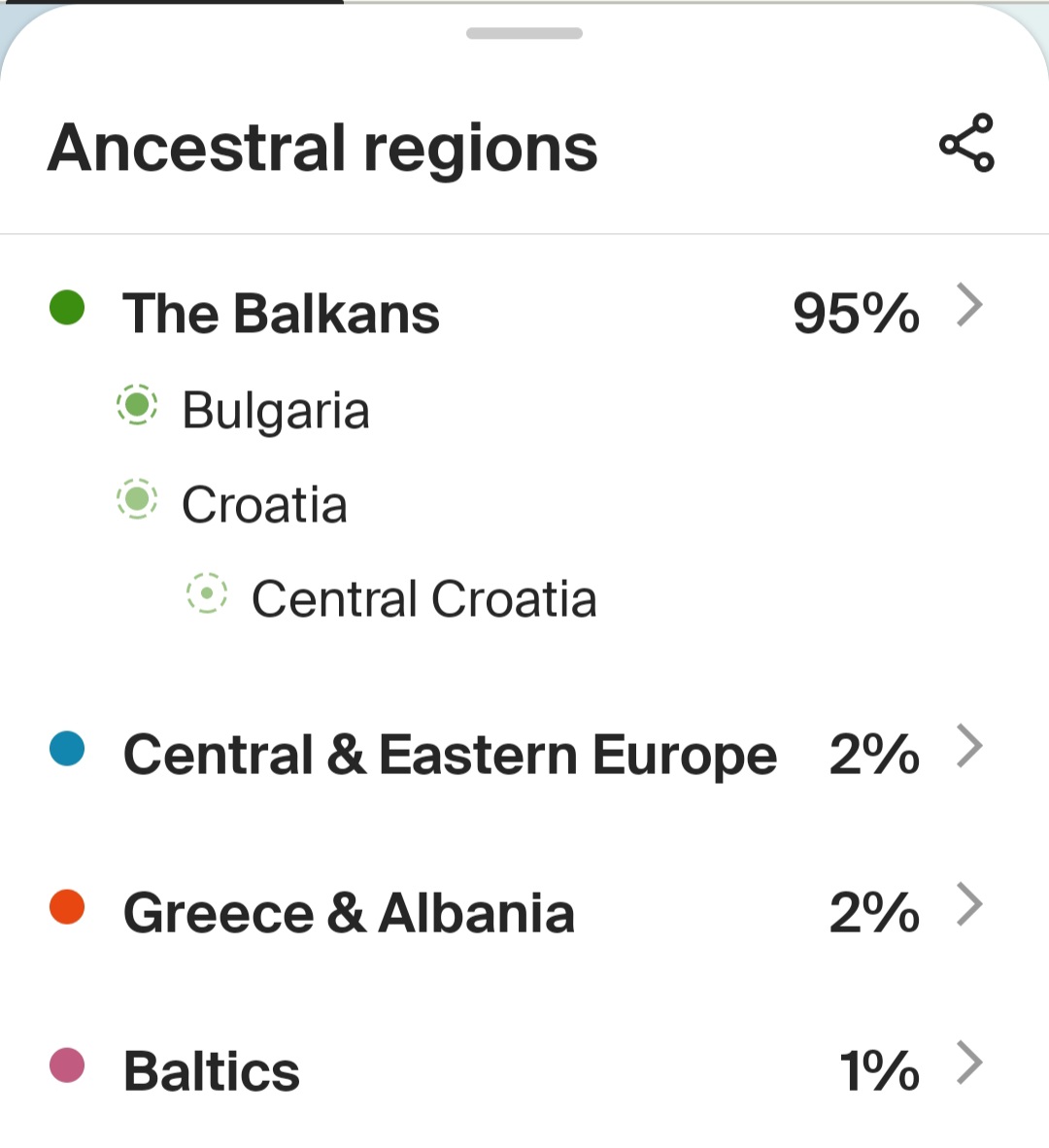1049x1148 pixels.
Task: Open Greece & Albania details chevron
Action: click(x=969, y=905)
